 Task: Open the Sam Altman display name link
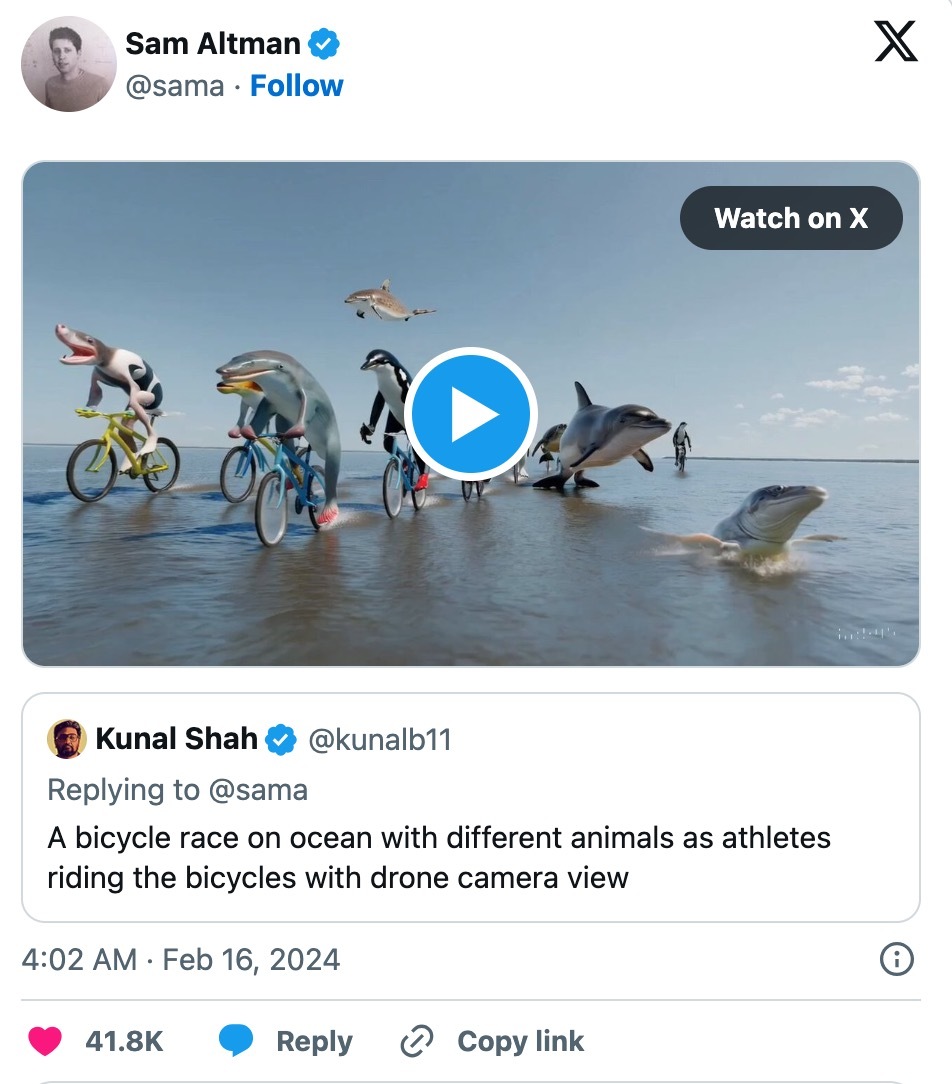212,44
